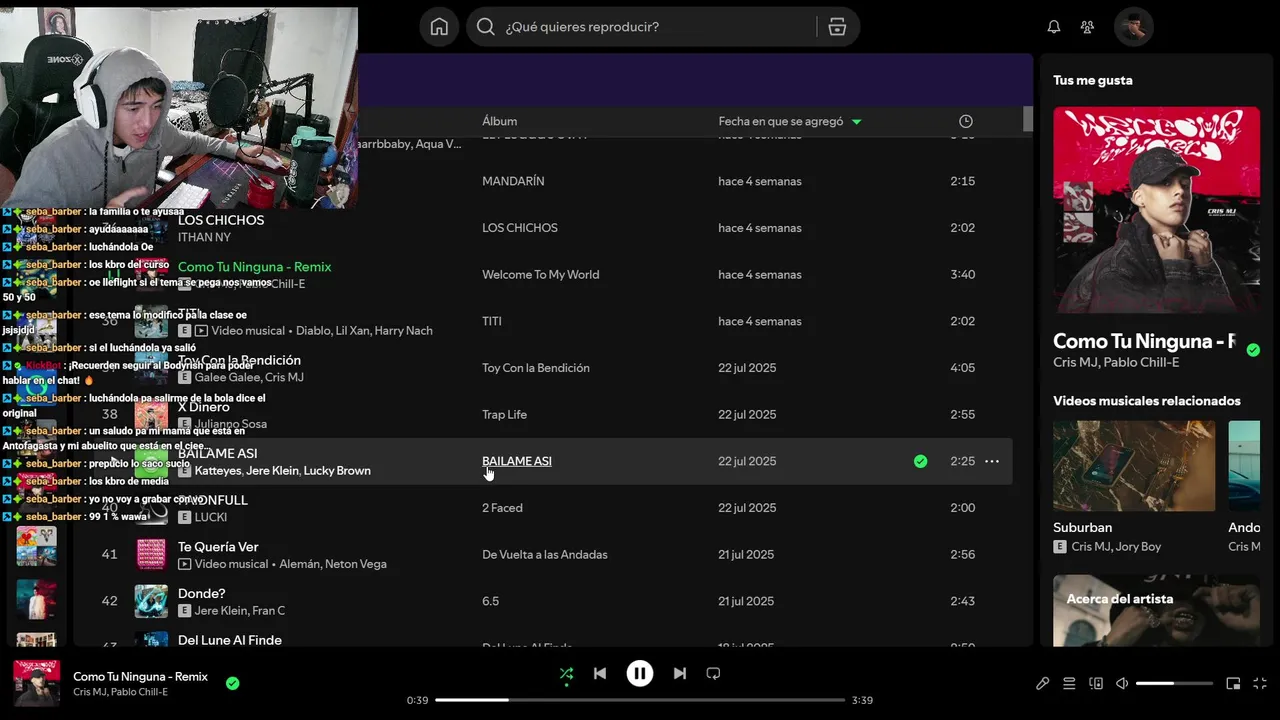Open album Welcome To My World

pos(541,274)
